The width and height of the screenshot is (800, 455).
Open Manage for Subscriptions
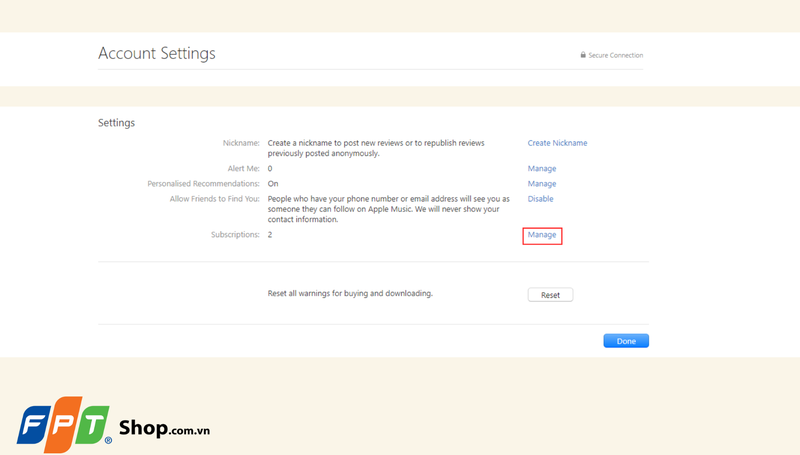[x=542, y=235]
